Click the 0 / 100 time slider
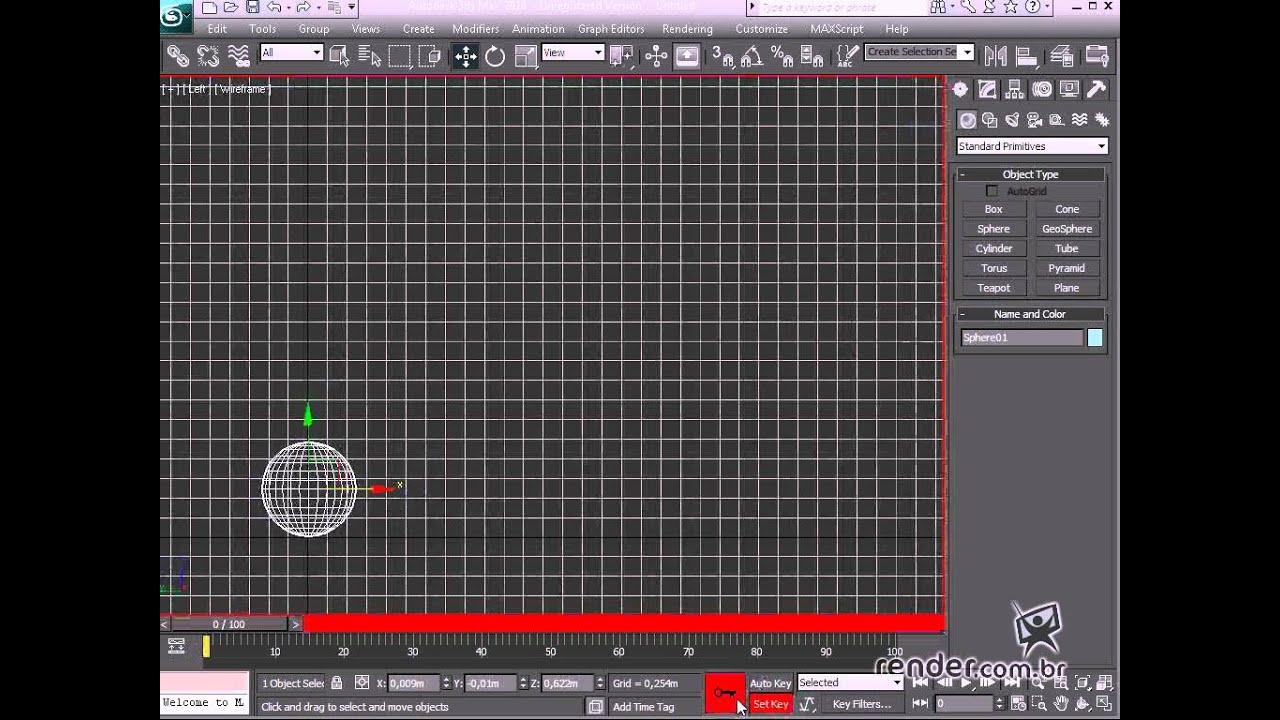Image resolution: width=1280 pixels, height=720 pixels. point(229,624)
